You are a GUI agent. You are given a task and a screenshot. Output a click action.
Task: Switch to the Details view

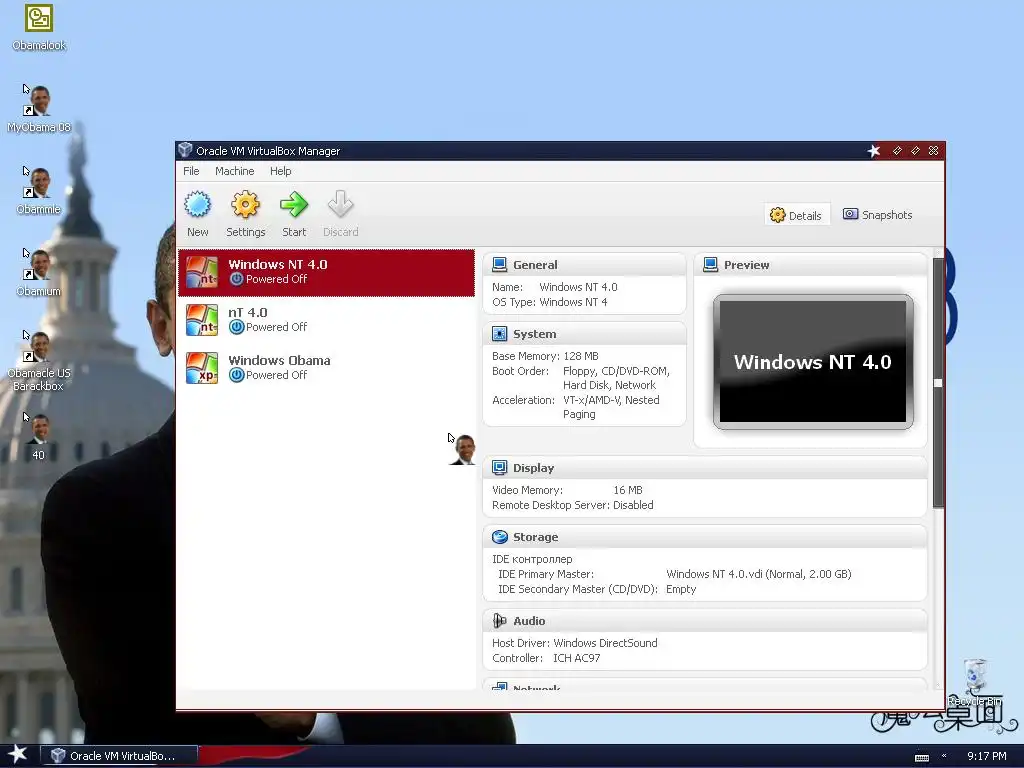click(x=797, y=215)
